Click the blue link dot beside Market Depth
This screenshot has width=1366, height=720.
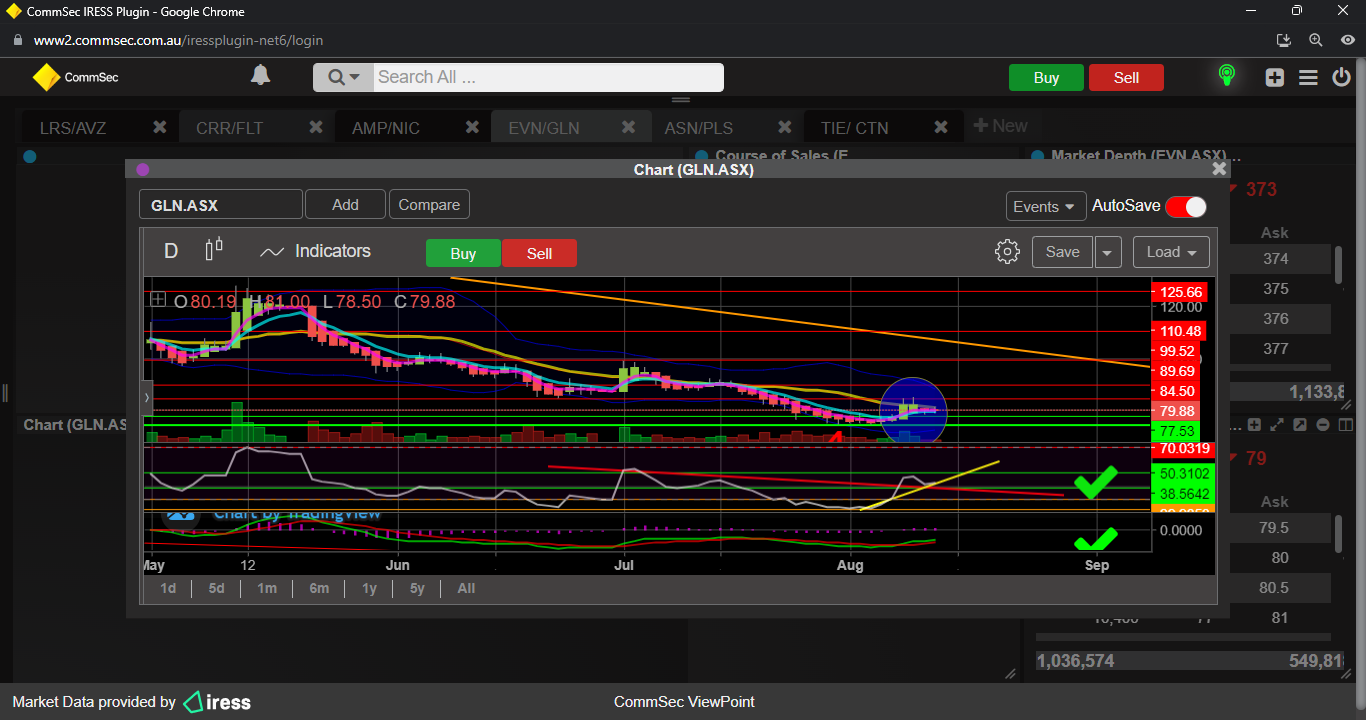1037,156
